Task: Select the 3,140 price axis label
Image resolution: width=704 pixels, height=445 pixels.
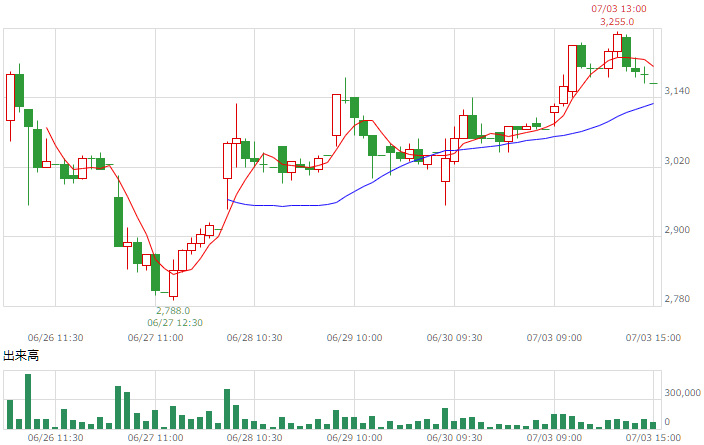Action: coord(677,91)
